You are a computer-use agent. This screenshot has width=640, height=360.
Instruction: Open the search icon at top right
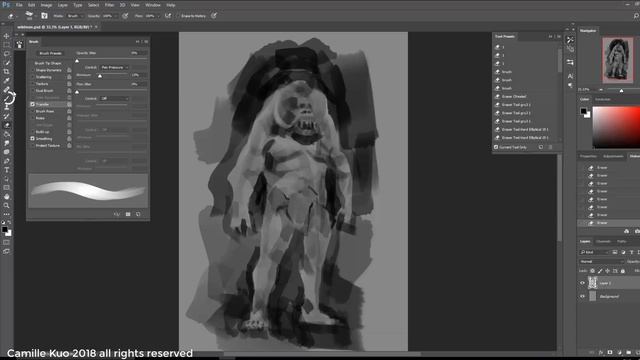point(636,16)
